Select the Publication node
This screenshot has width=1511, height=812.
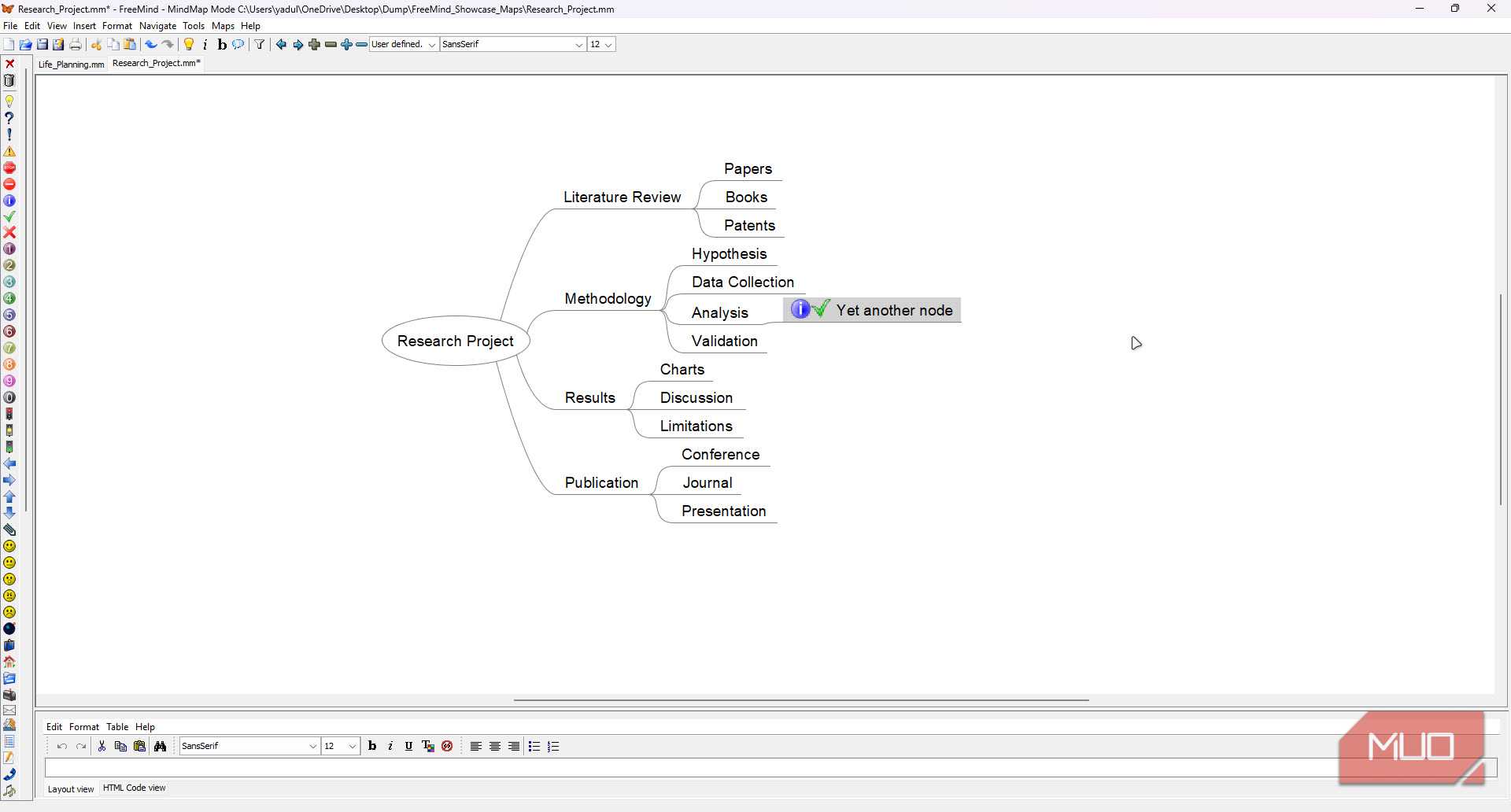click(601, 483)
